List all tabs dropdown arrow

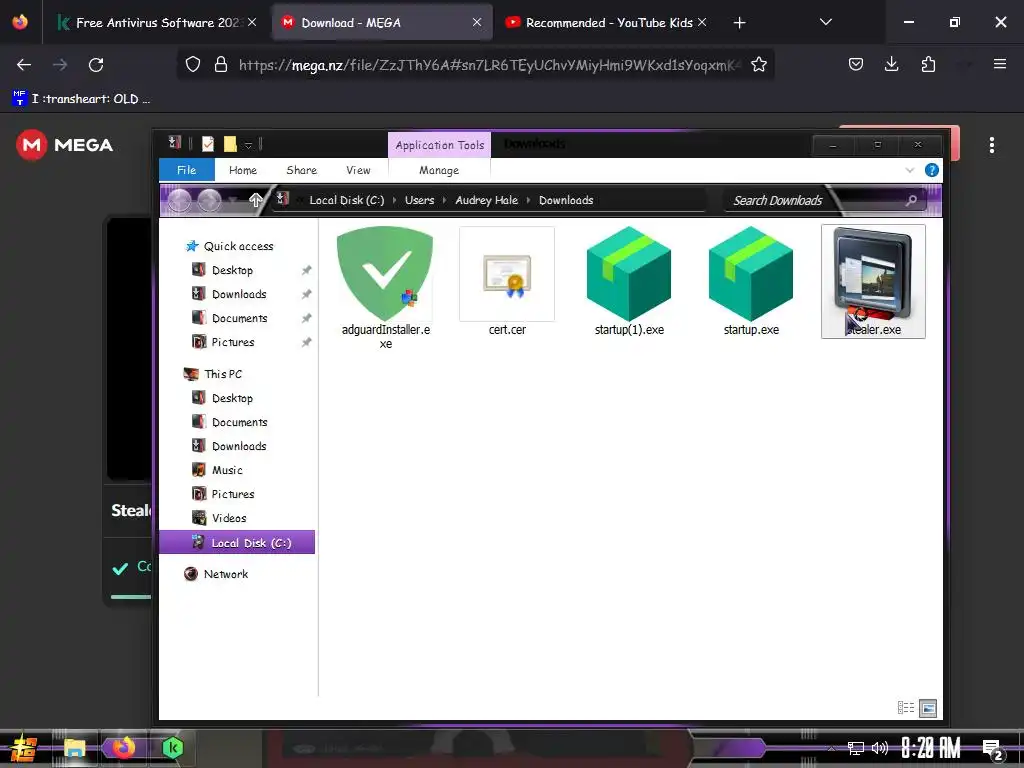[825, 22]
